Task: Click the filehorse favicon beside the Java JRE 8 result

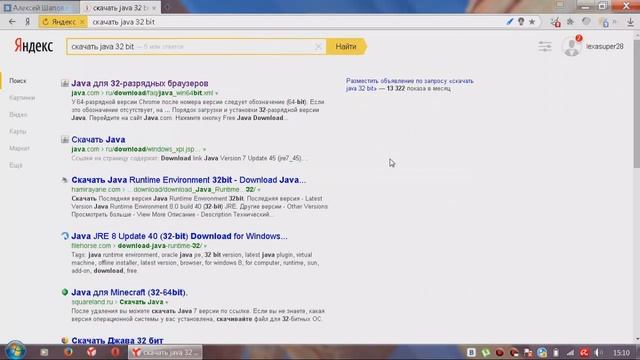Action: 64,236
